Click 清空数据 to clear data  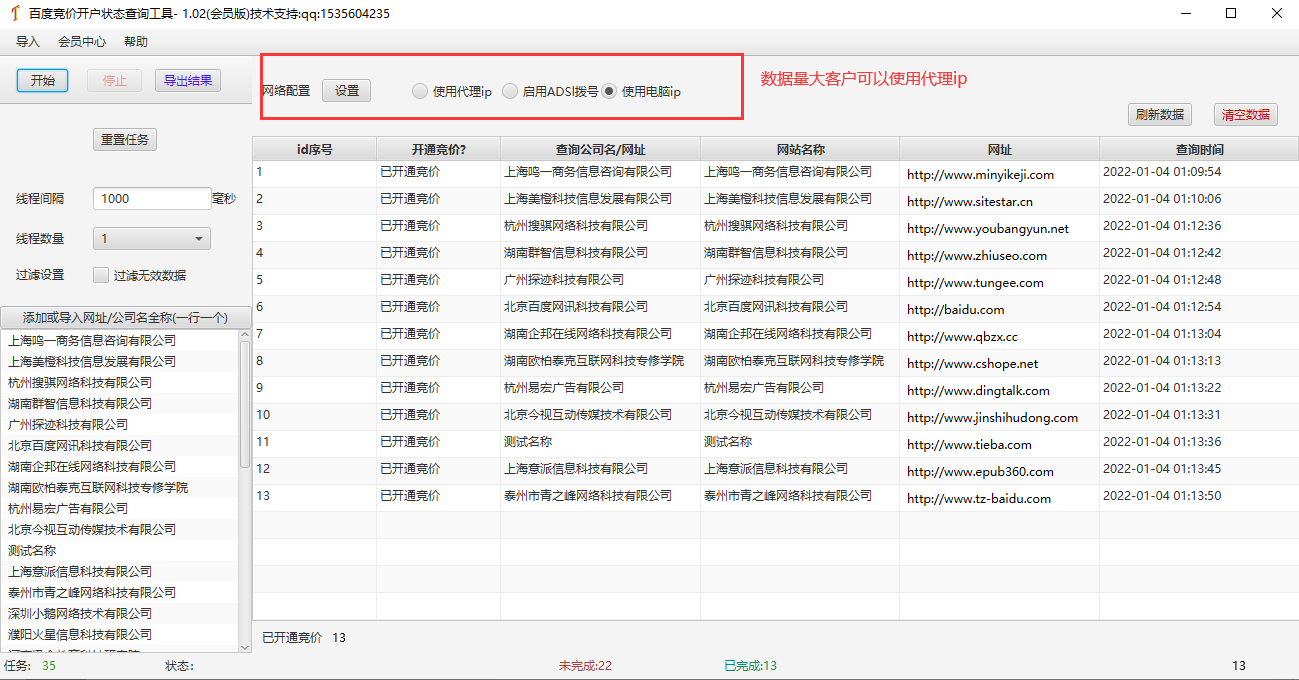[x=1245, y=115]
